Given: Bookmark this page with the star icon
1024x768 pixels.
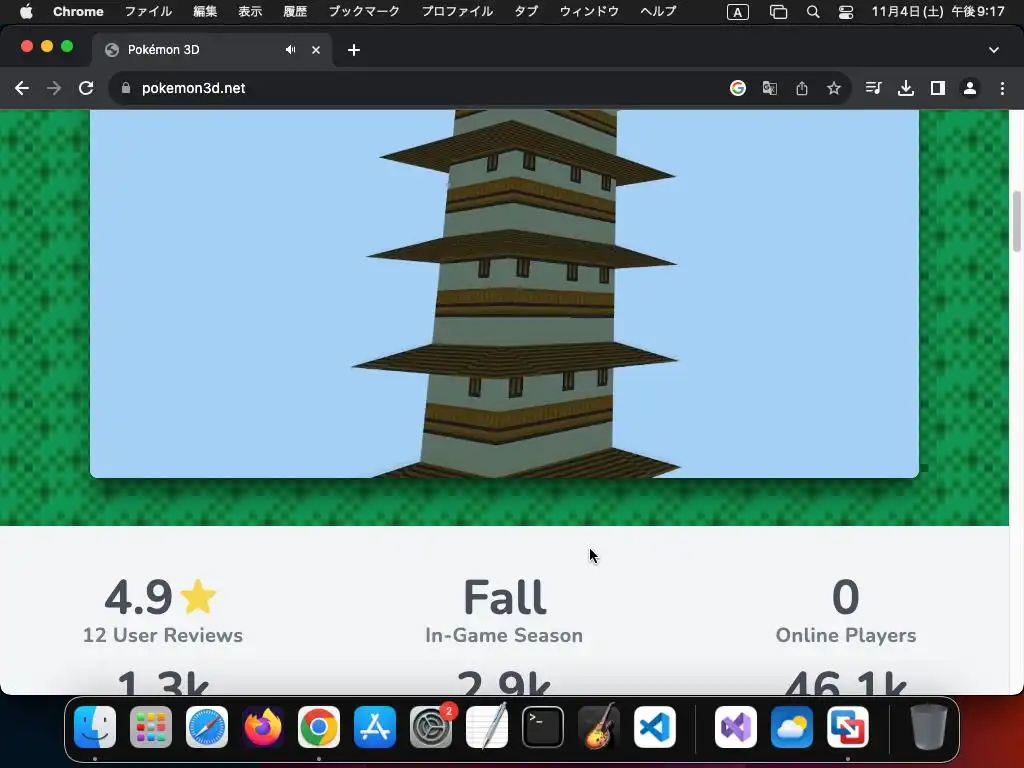Looking at the screenshot, I should tap(834, 88).
